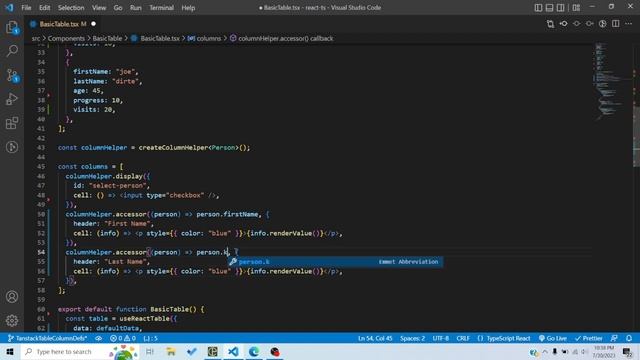Click line number 45 in gutter
Viewport: 640px width, 360px height.
coord(41,167)
